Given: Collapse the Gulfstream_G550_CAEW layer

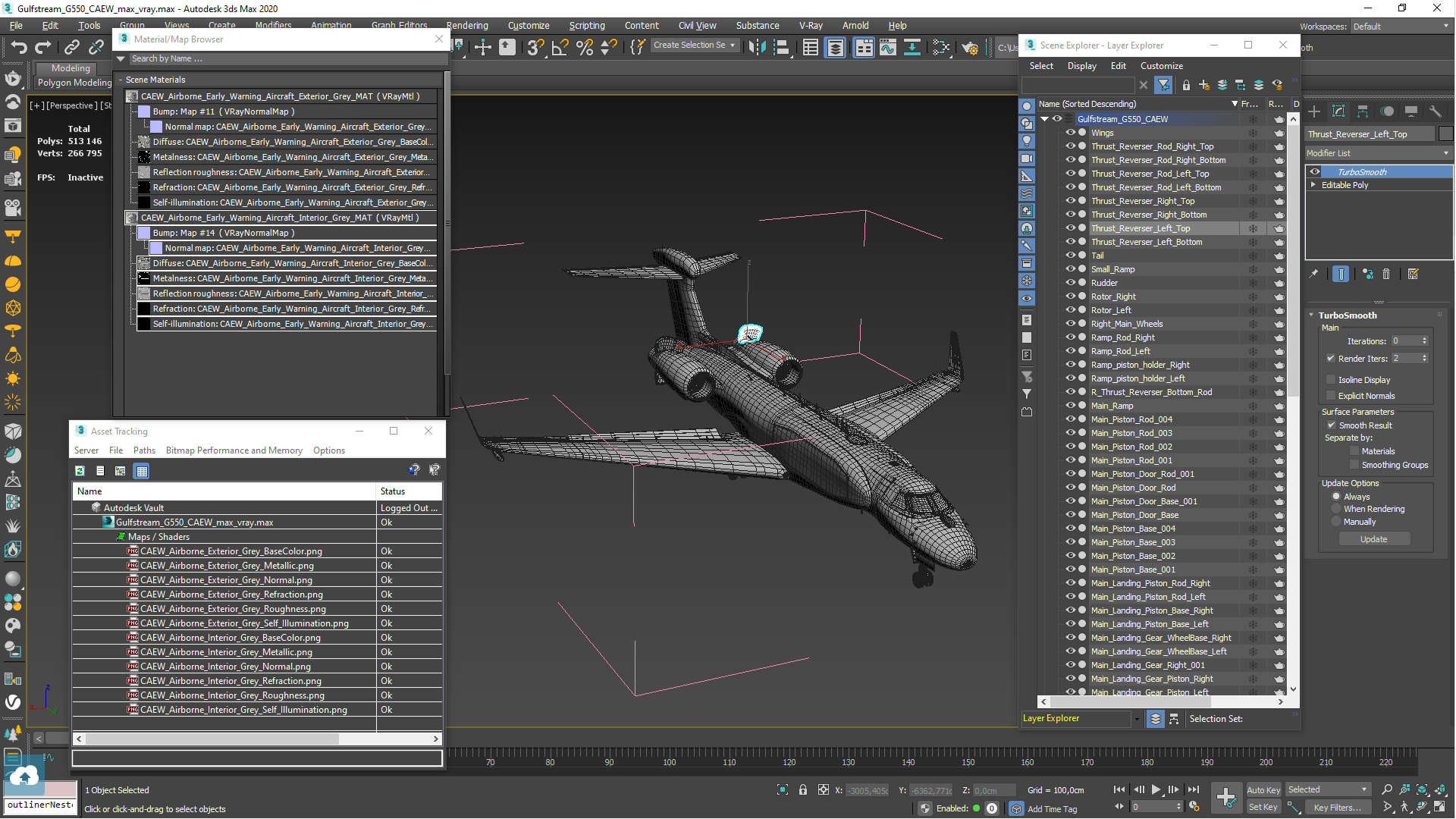Looking at the screenshot, I should click(x=1045, y=119).
